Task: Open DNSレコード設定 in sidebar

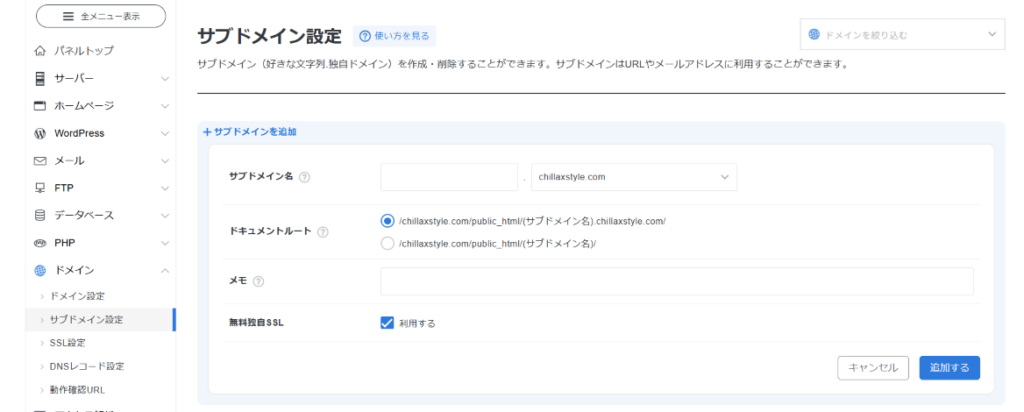Action: 87,366
